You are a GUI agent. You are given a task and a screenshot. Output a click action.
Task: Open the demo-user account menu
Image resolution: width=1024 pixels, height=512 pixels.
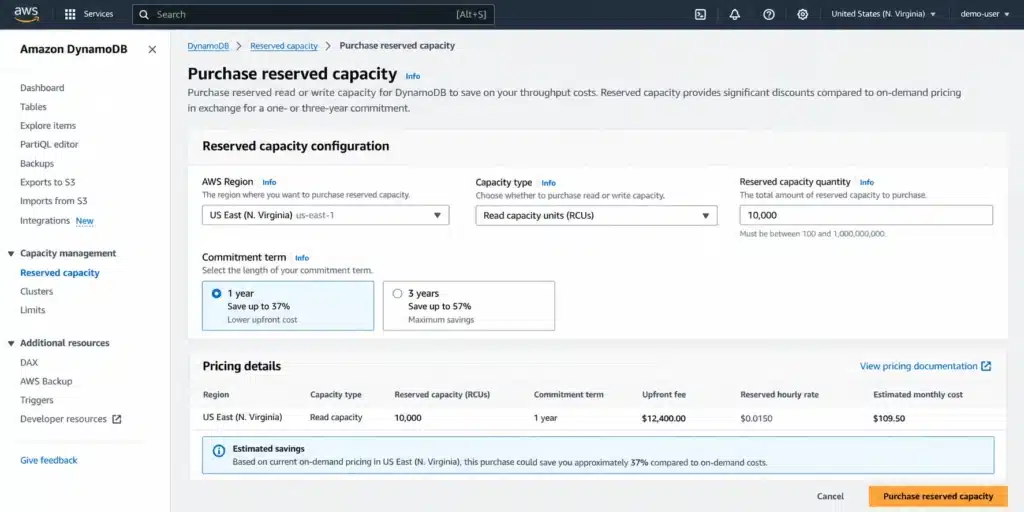point(985,14)
